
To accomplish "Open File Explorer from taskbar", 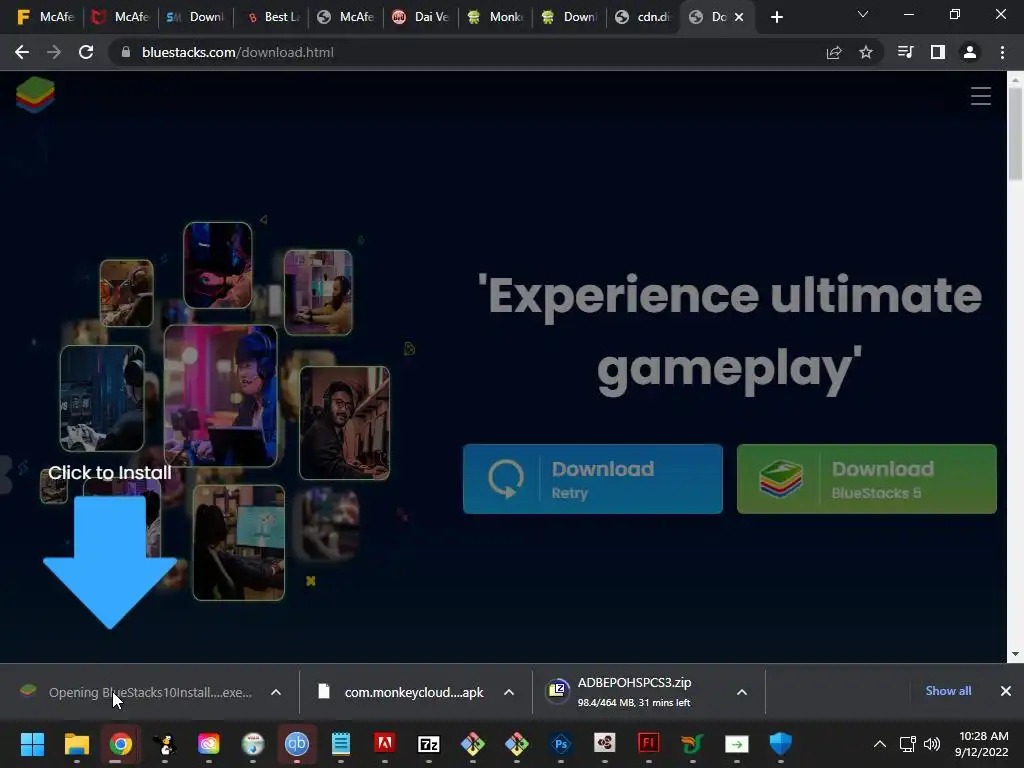I will tap(76, 744).
